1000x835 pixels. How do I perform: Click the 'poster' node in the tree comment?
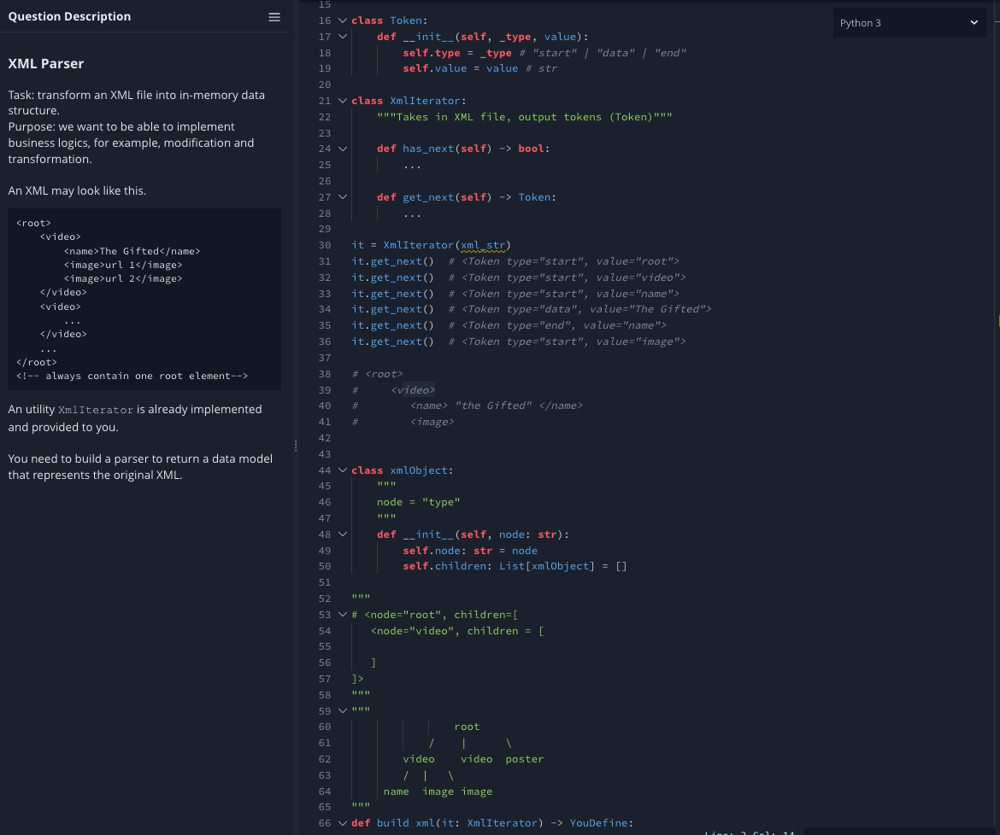pyautogui.click(x=524, y=759)
